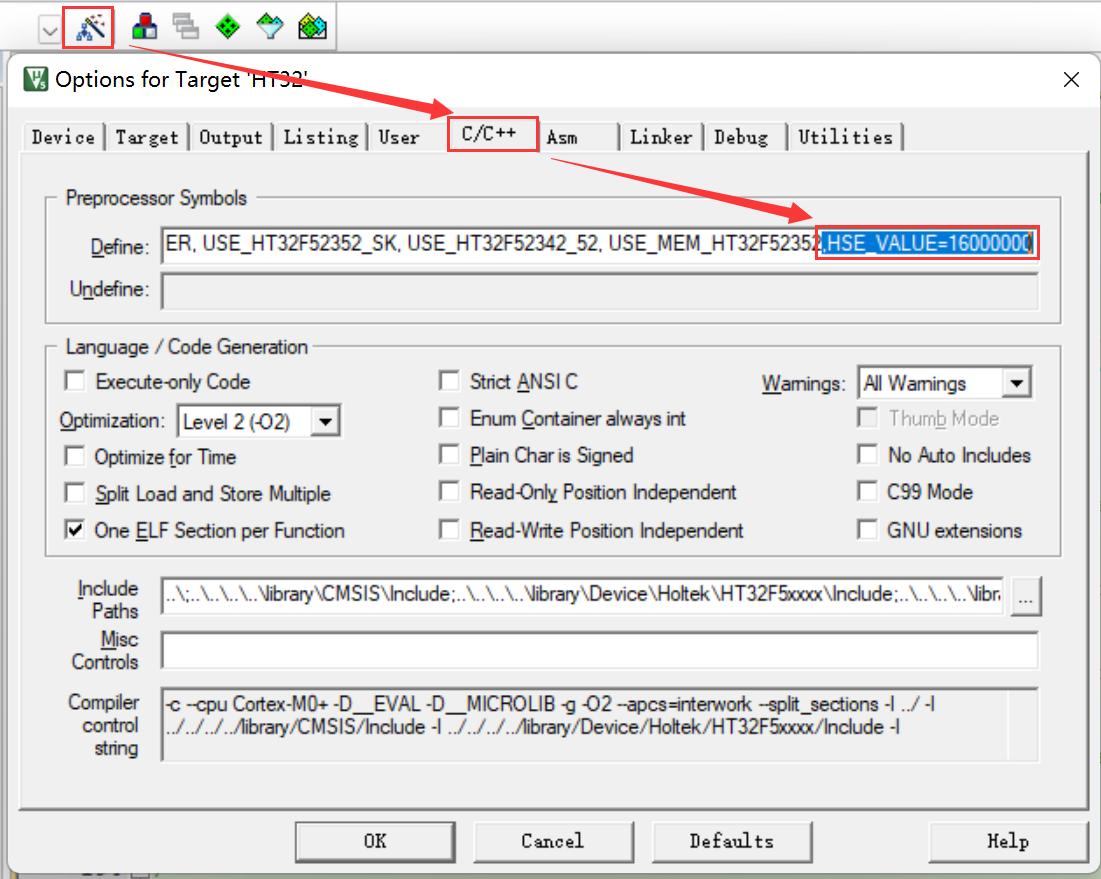Viewport: 1101px width, 879px height.
Task: Click the Options for Target magic wand icon
Action: tap(89, 27)
